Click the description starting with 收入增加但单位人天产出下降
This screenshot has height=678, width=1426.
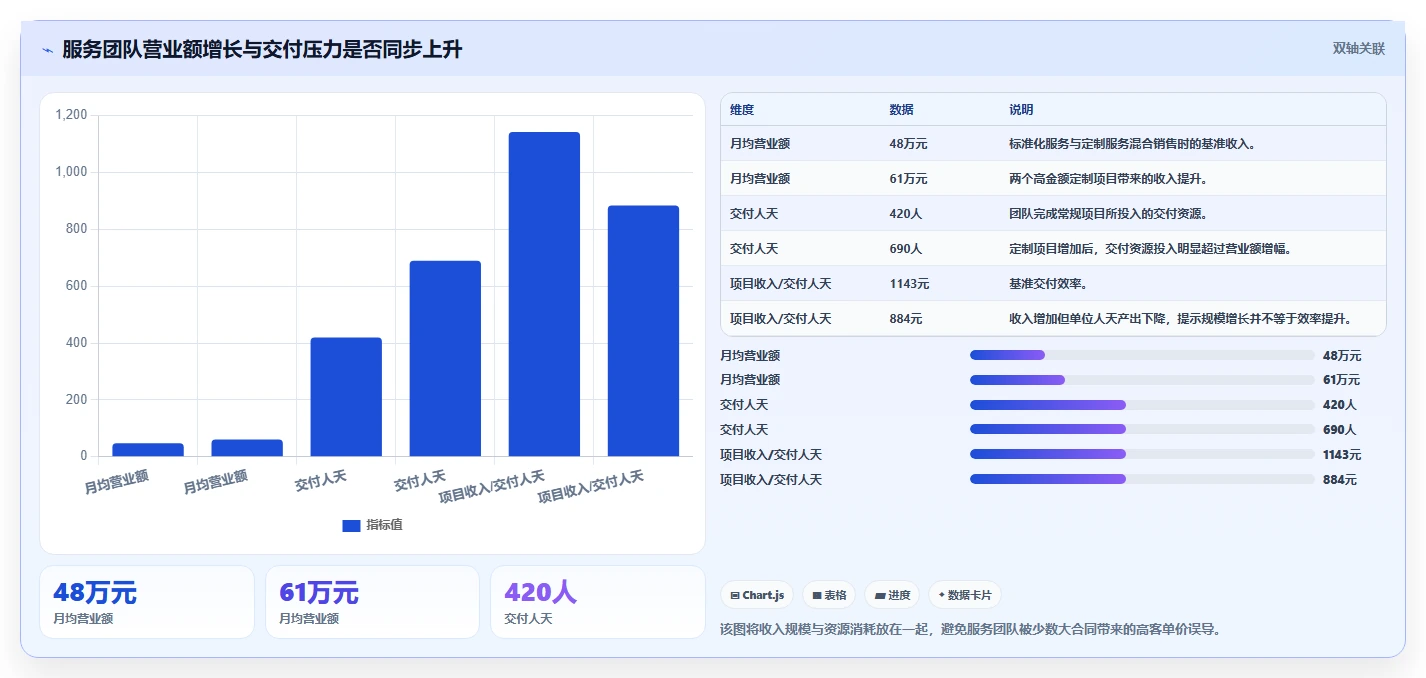(1180, 319)
